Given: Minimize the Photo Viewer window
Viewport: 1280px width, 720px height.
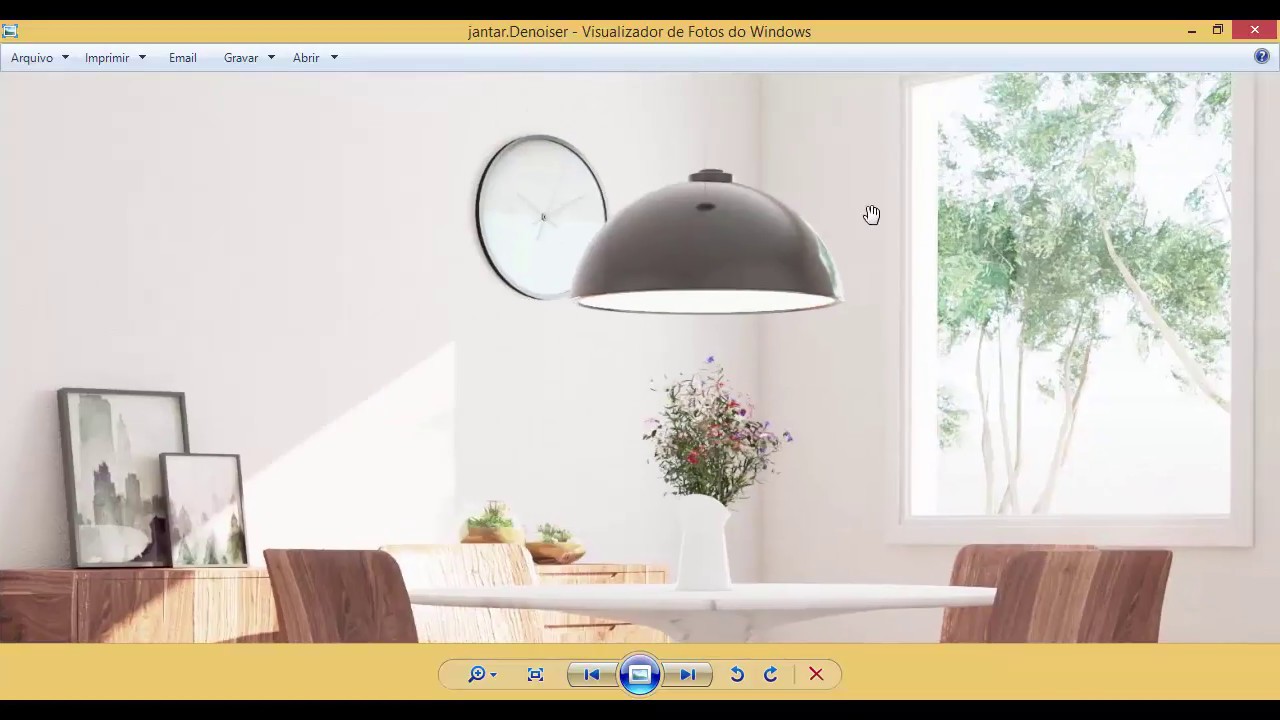Looking at the screenshot, I should [x=1192, y=31].
